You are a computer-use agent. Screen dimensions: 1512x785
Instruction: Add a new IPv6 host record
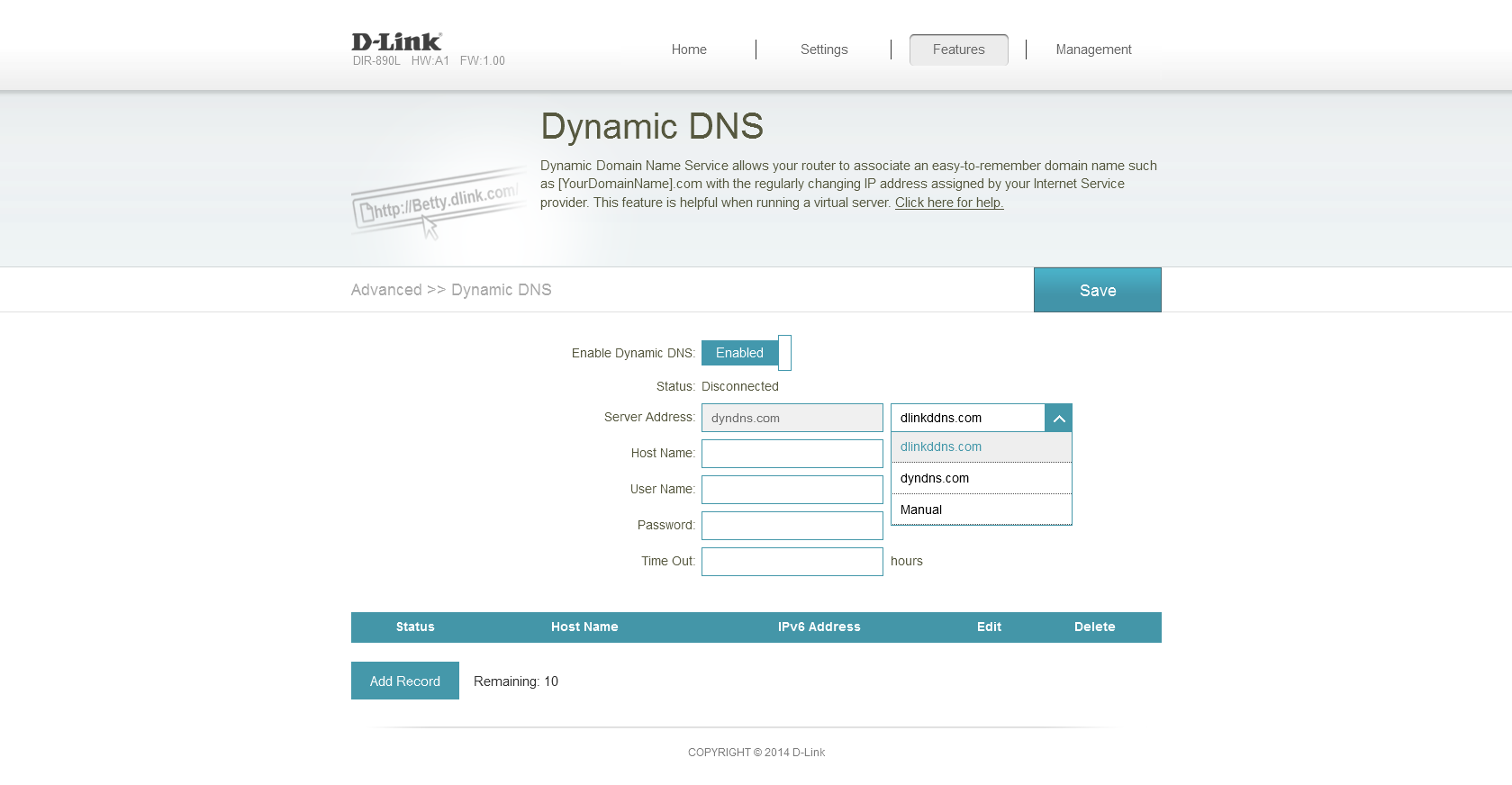tap(405, 681)
